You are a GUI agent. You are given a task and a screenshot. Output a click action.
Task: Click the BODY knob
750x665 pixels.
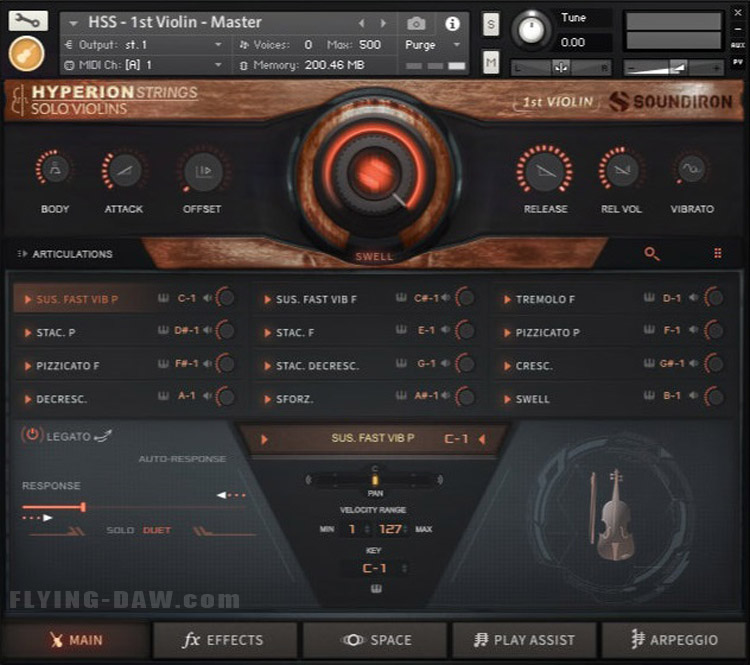(x=55, y=169)
